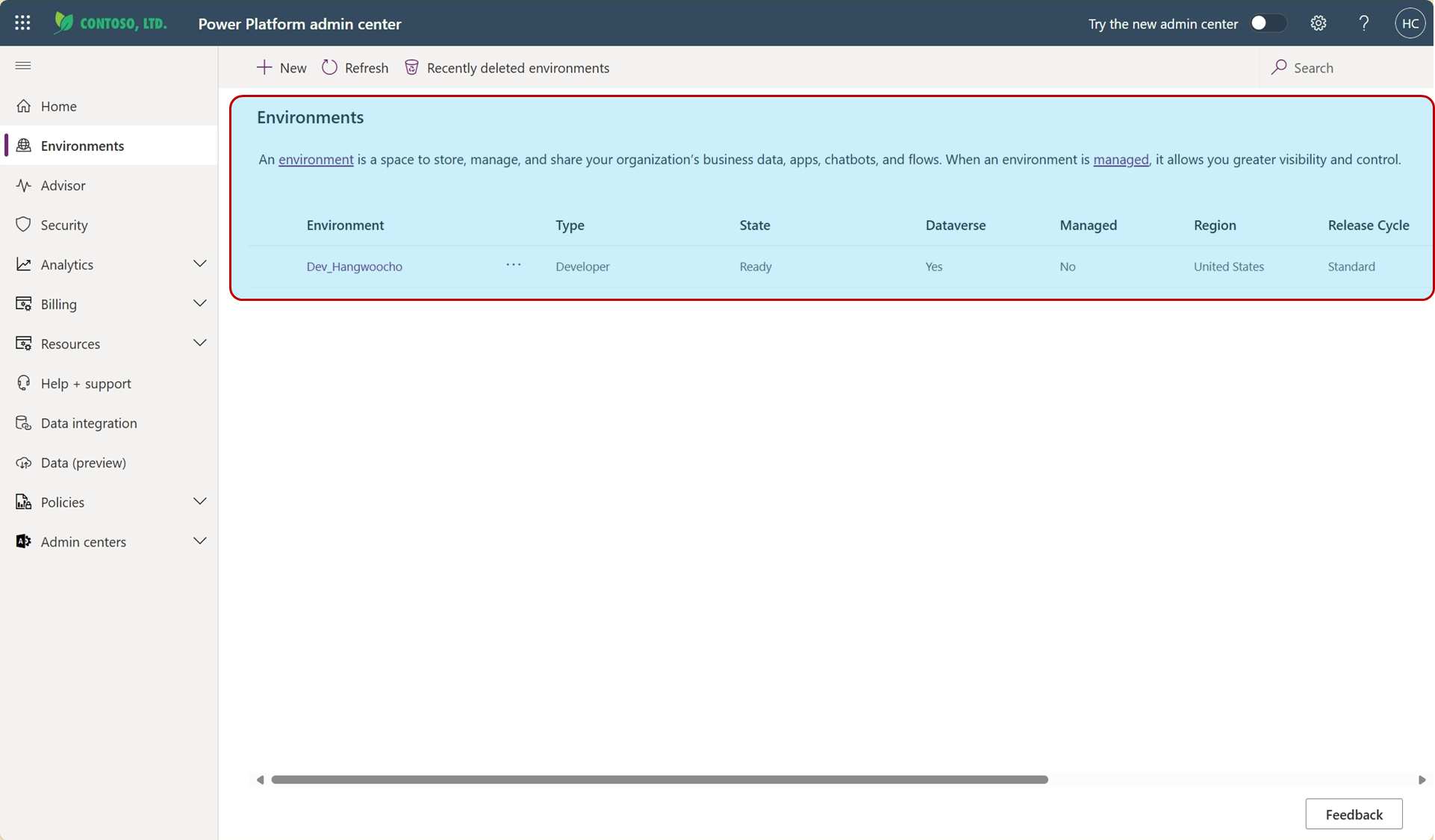Open Help + support in navigation
The image size is (1435, 840).
[x=109, y=383]
